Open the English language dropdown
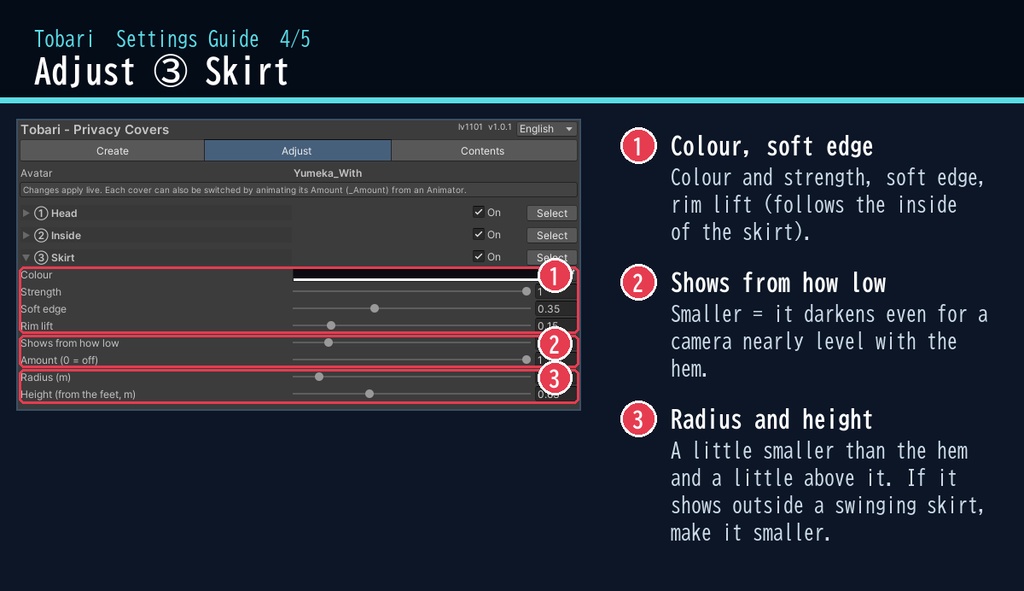The image size is (1024, 591). tap(546, 129)
